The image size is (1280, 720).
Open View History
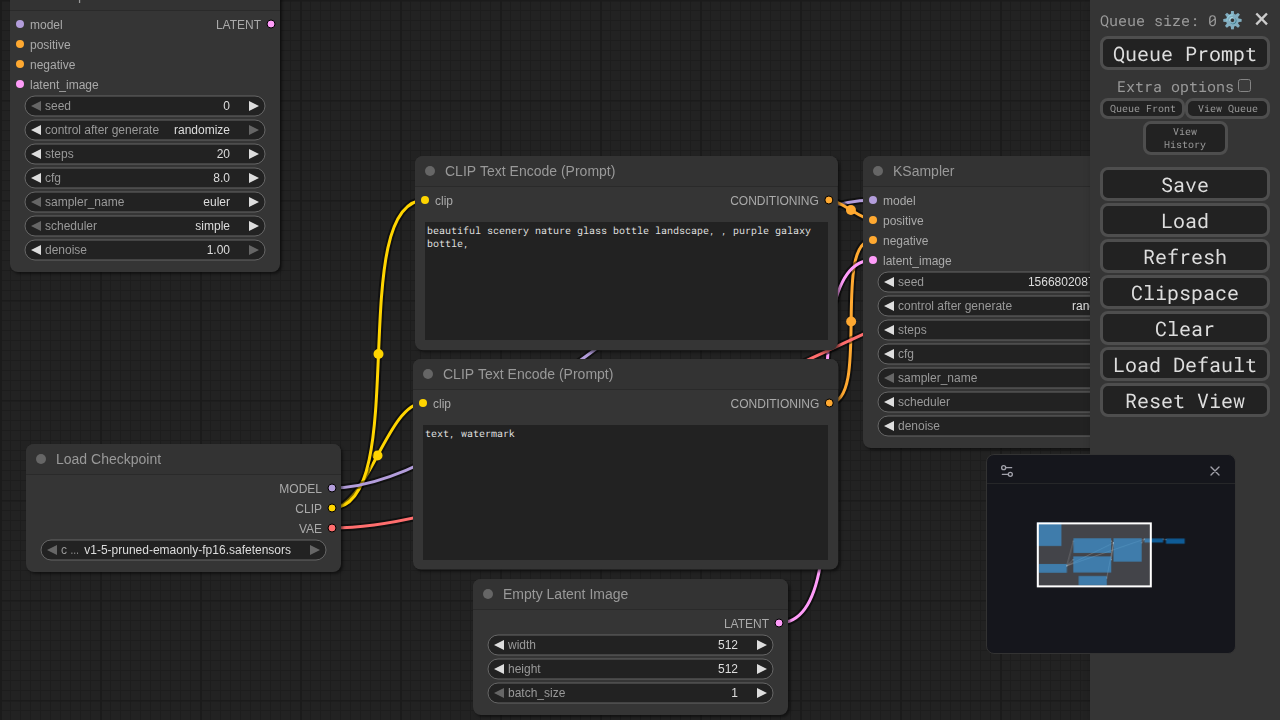(1184, 138)
